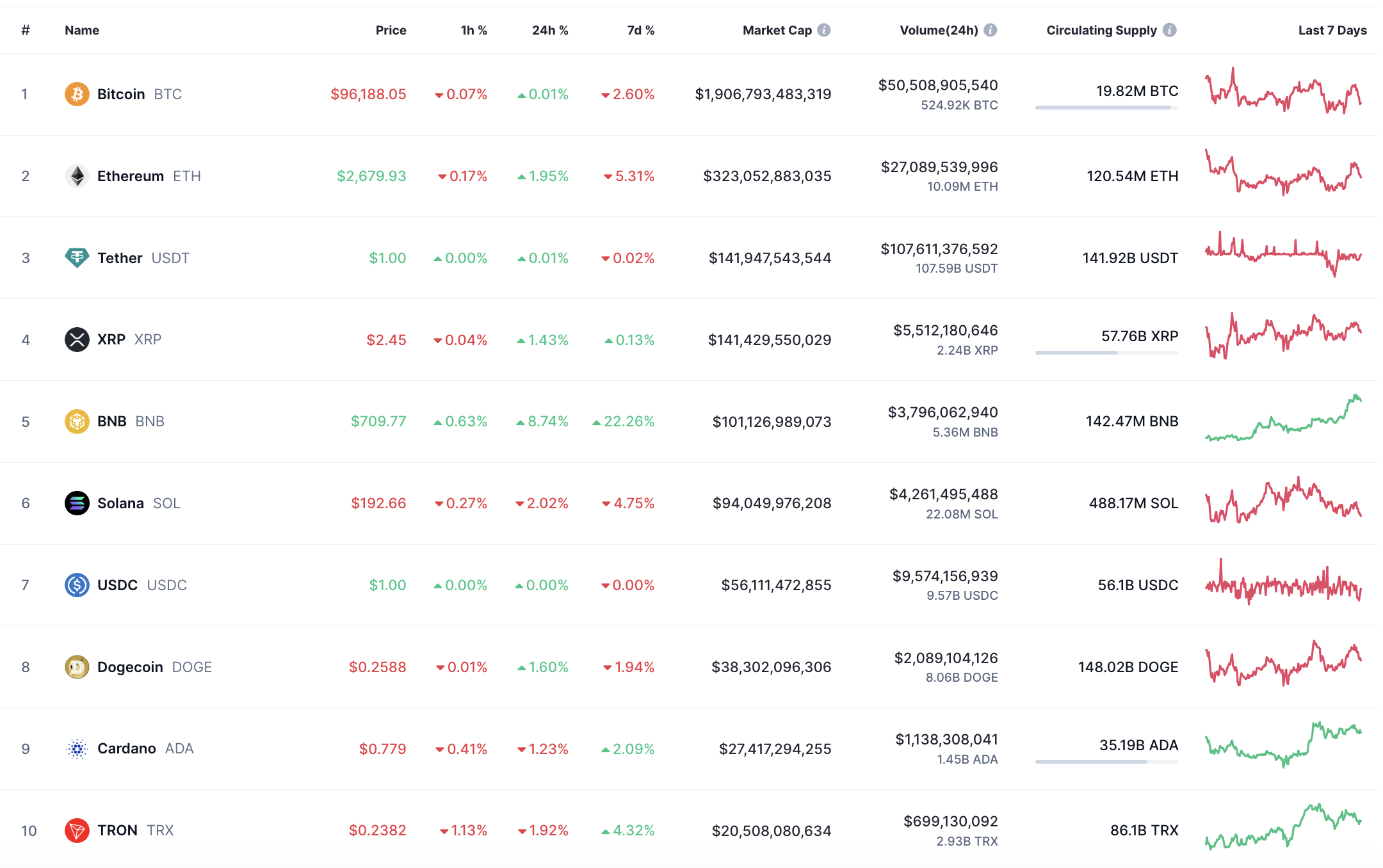Screen dimensions: 1383x868
Task: Click the Tether logo icon
Action: click(x=77, y=258)
